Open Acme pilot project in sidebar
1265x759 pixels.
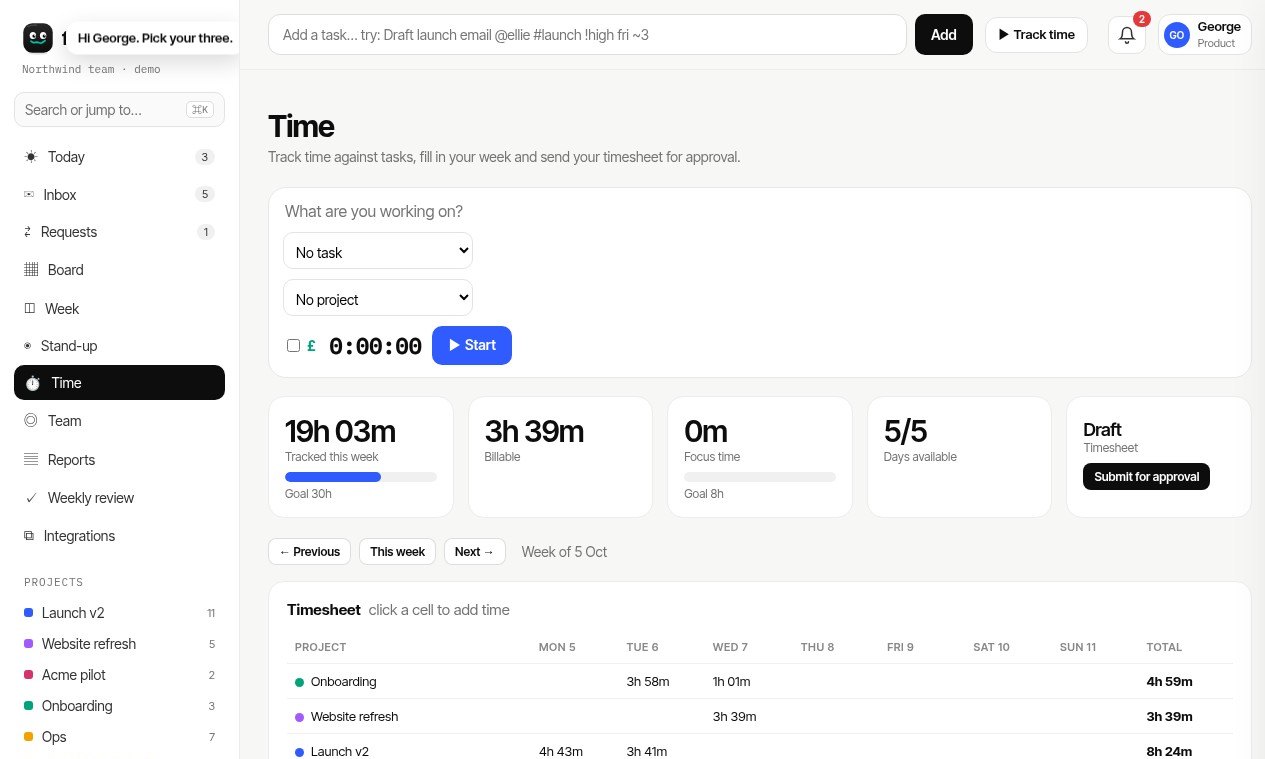(119, 675)
